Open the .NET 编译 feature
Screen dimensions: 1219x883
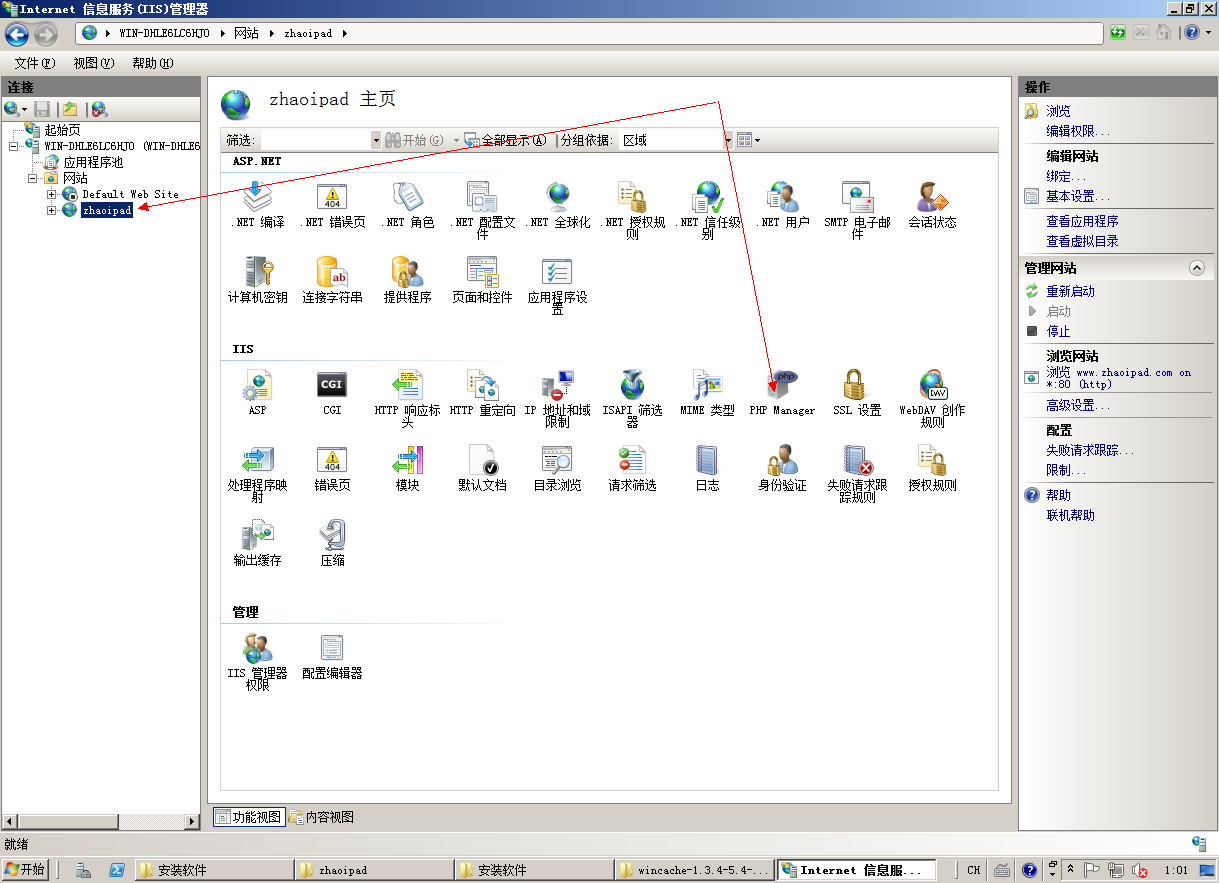click(x=257, y=205)
